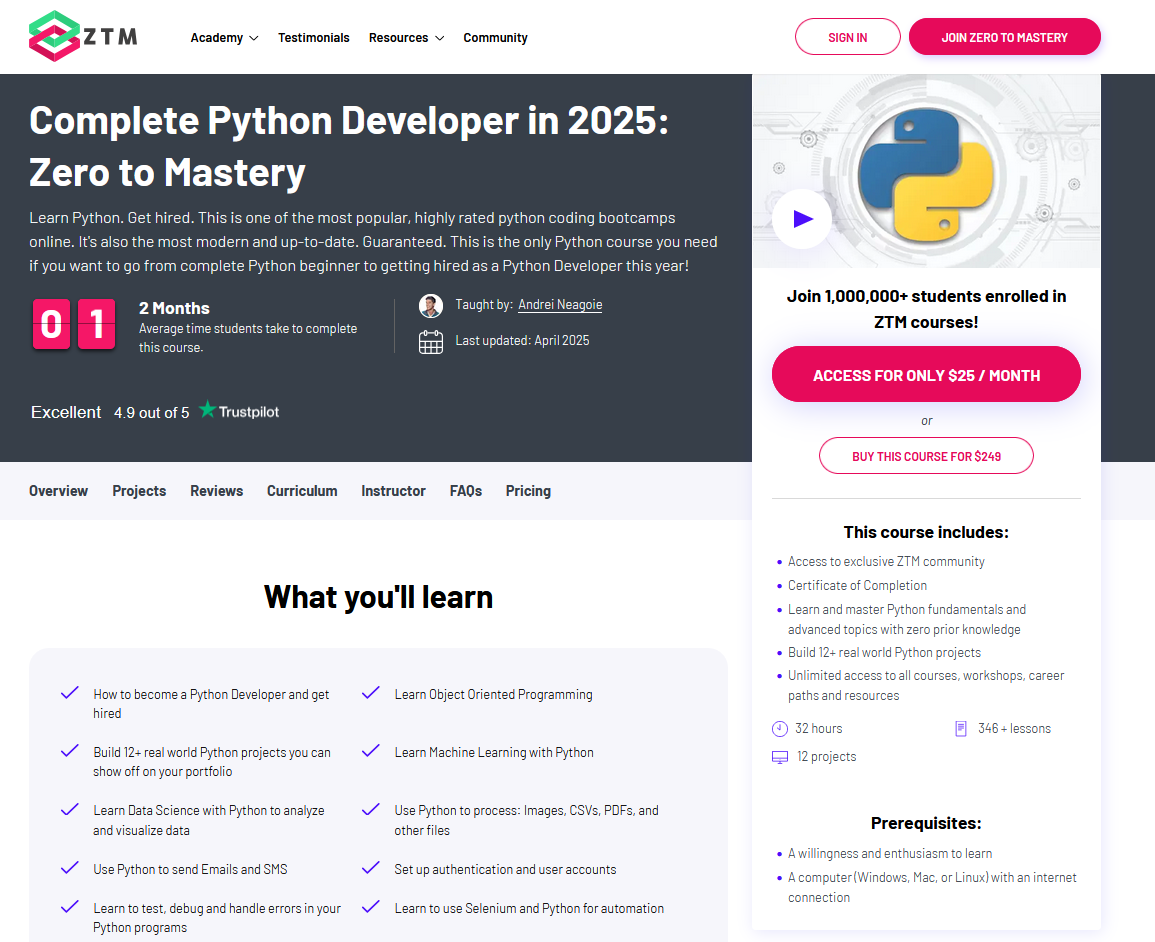Click the SIGN IN button
The height and width of the screenshot is (942, 1155).
pyautogui.click(x=847, y=37)
